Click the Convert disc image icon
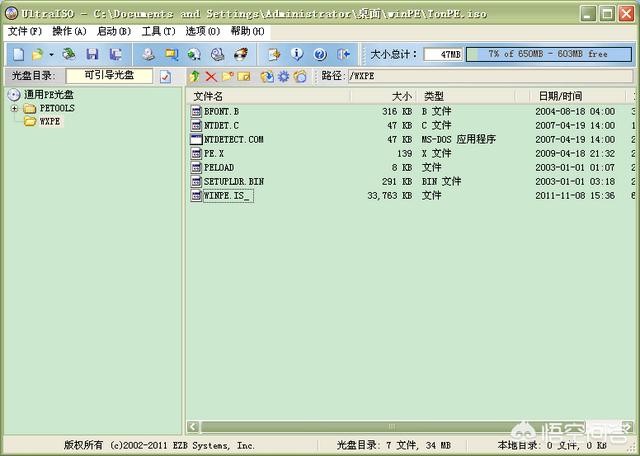This screenshot has width=640, height=456. coord(194,54)
